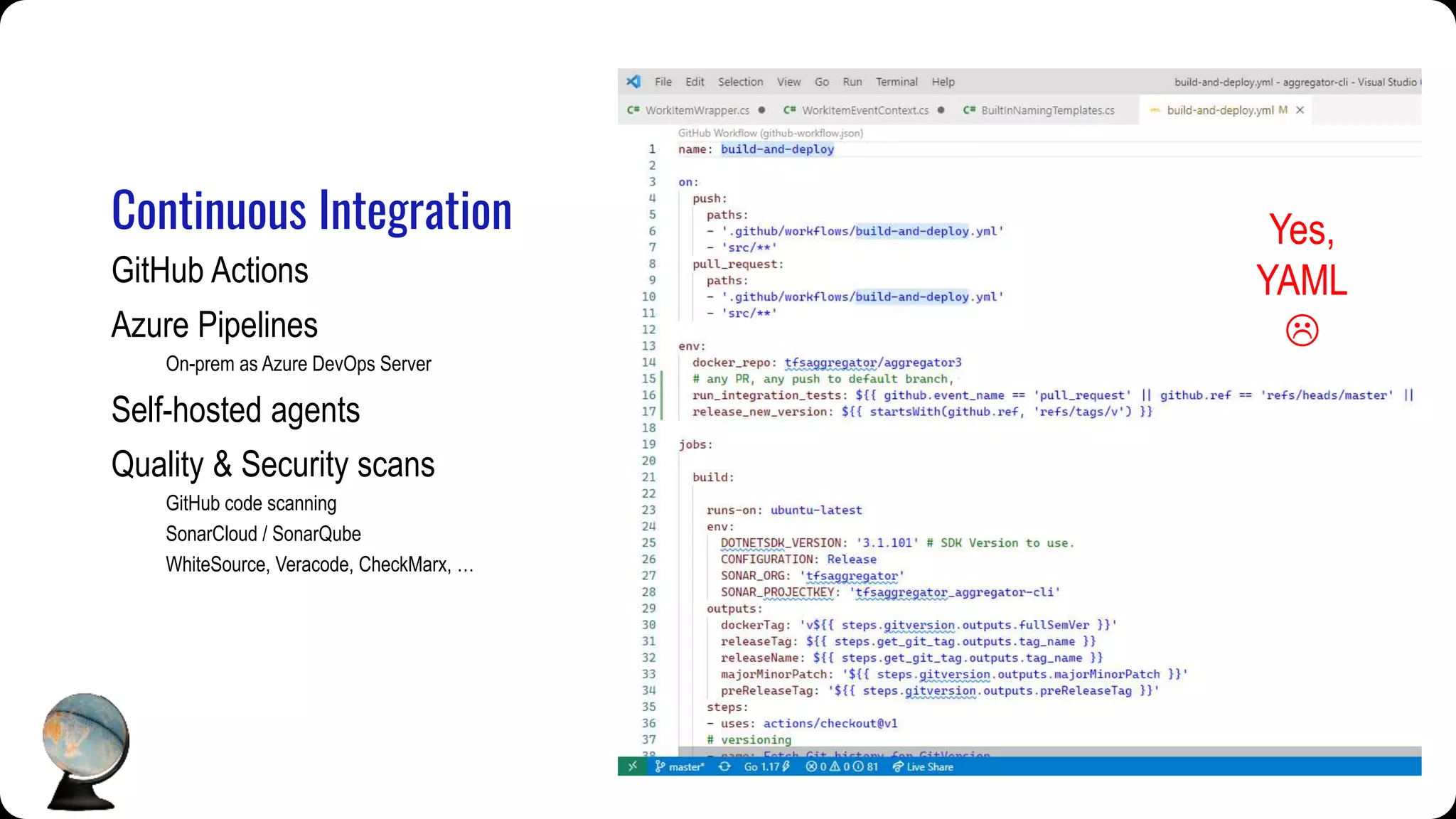The height and width of the screenshot is (819, 1456).
Task: Click the YAML file icon on build-and-deploy.yml tab
Action: point(1155,110)
